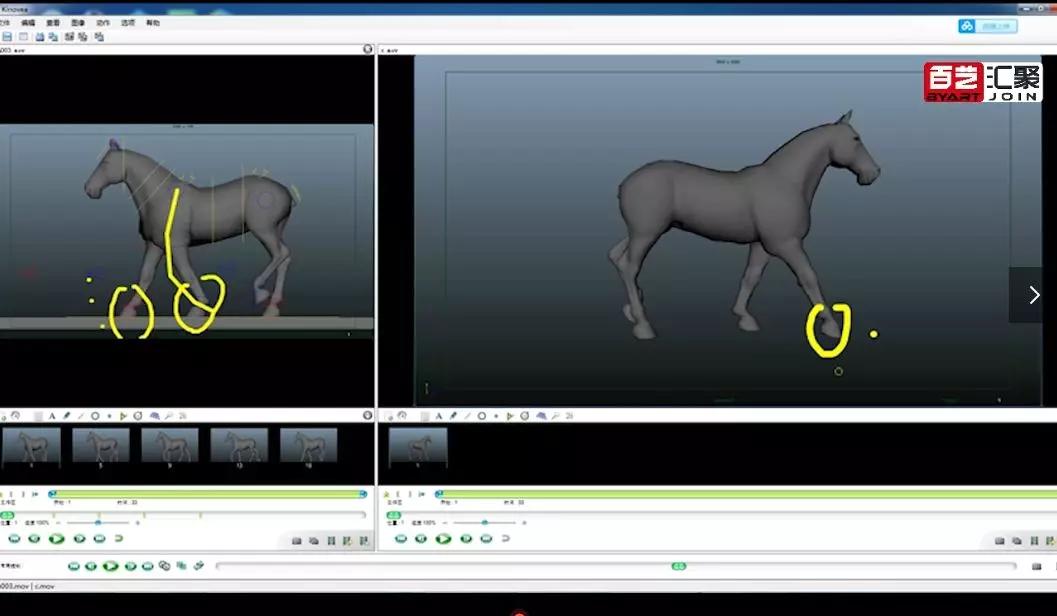Select Text tool in left player toolbar
The width and height of the screenshot is (1057, 616).
point(52,416)
